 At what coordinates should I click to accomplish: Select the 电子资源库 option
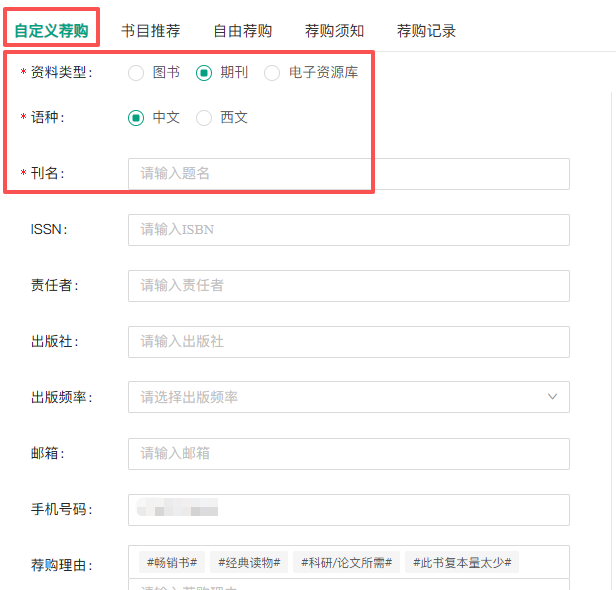272,73
